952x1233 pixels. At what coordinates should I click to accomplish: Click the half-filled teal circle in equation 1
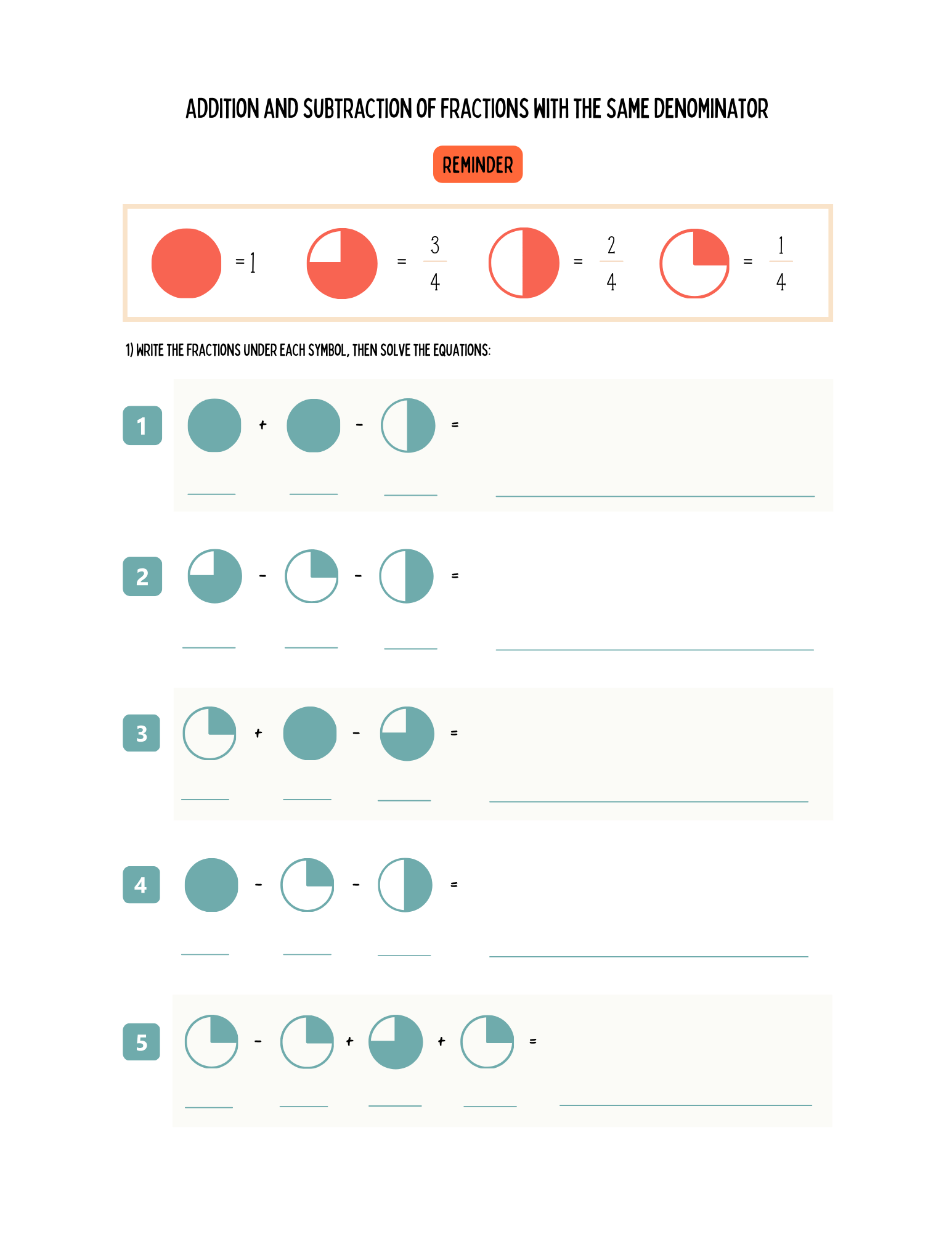click(408, 425)
